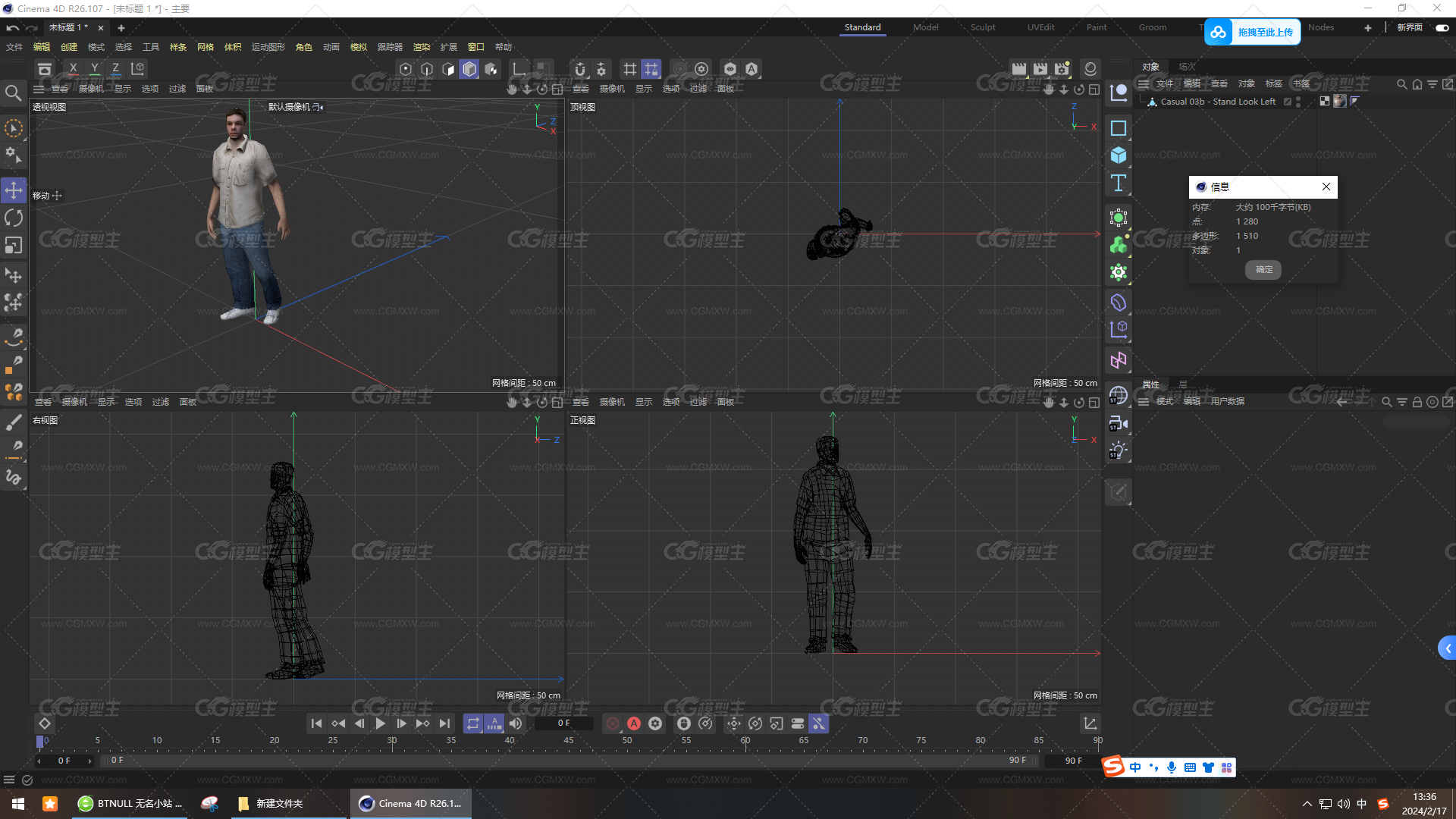Viewport: 1456px width, 819px height.
Task: Select the Move tool in left toolbar
Action: (14, 190)
